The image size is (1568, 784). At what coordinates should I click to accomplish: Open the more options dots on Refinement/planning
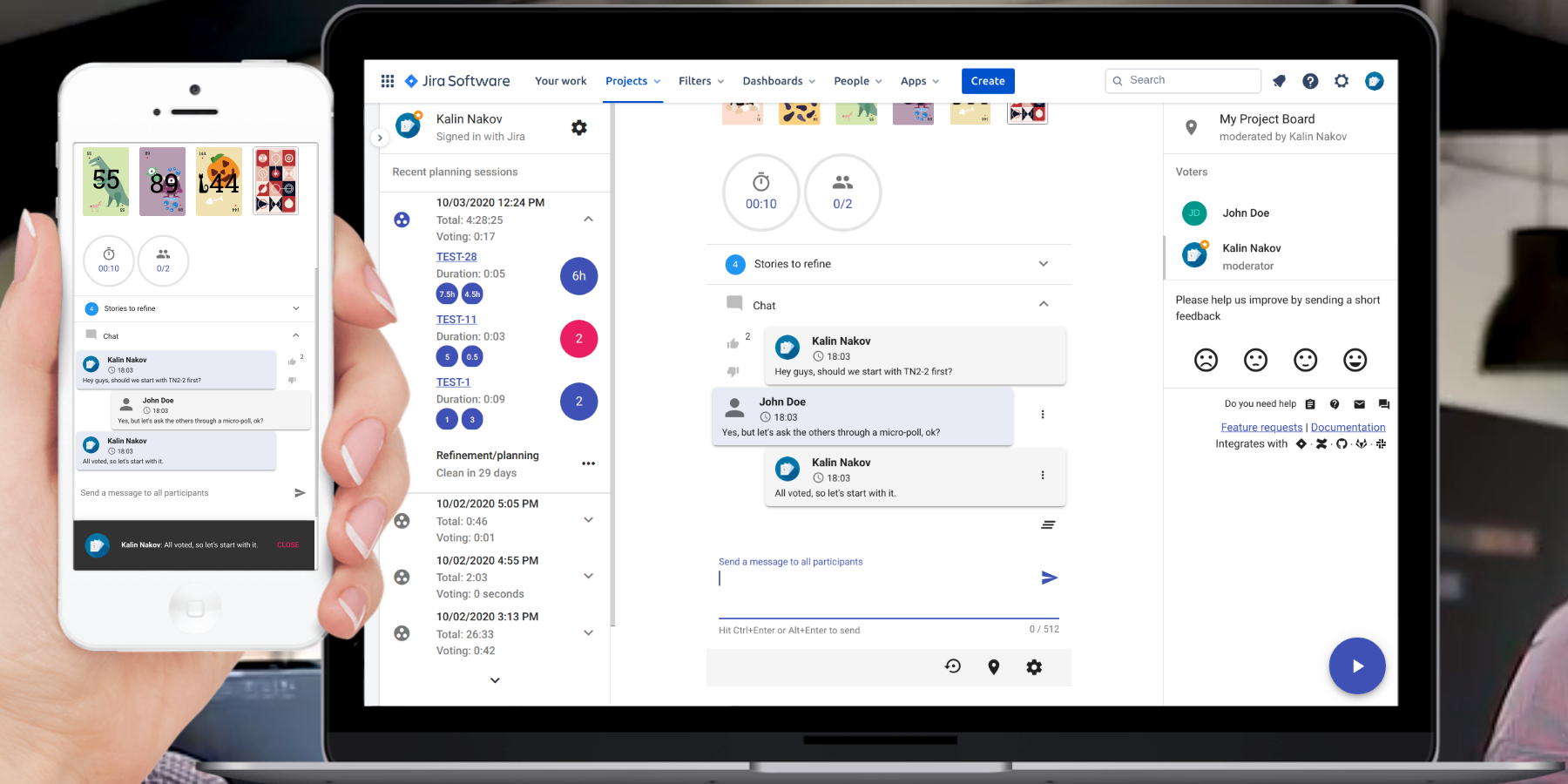(589, 463)
